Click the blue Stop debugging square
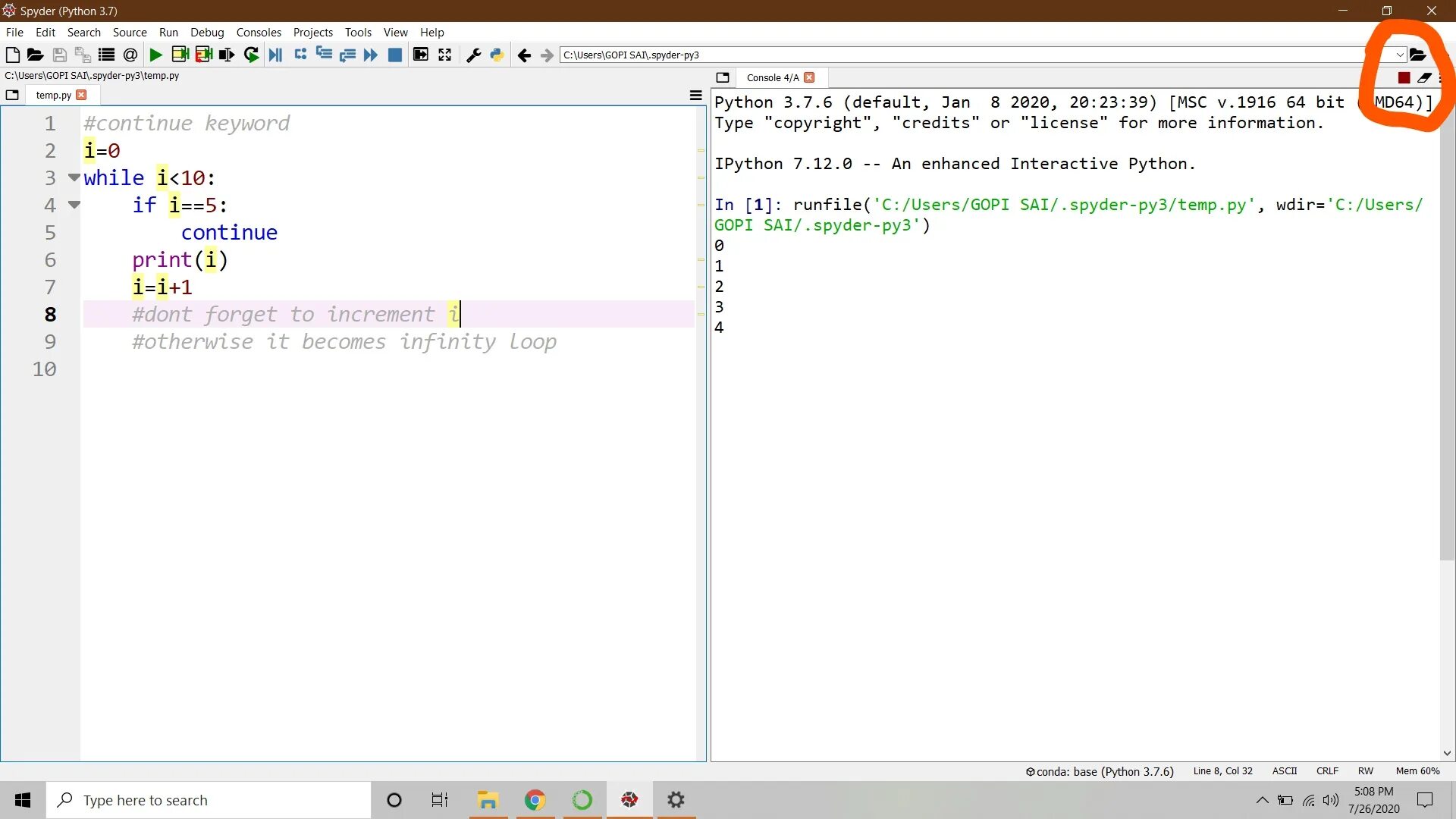The width and height of the screenshot is (1456, 819). [394, 55]
